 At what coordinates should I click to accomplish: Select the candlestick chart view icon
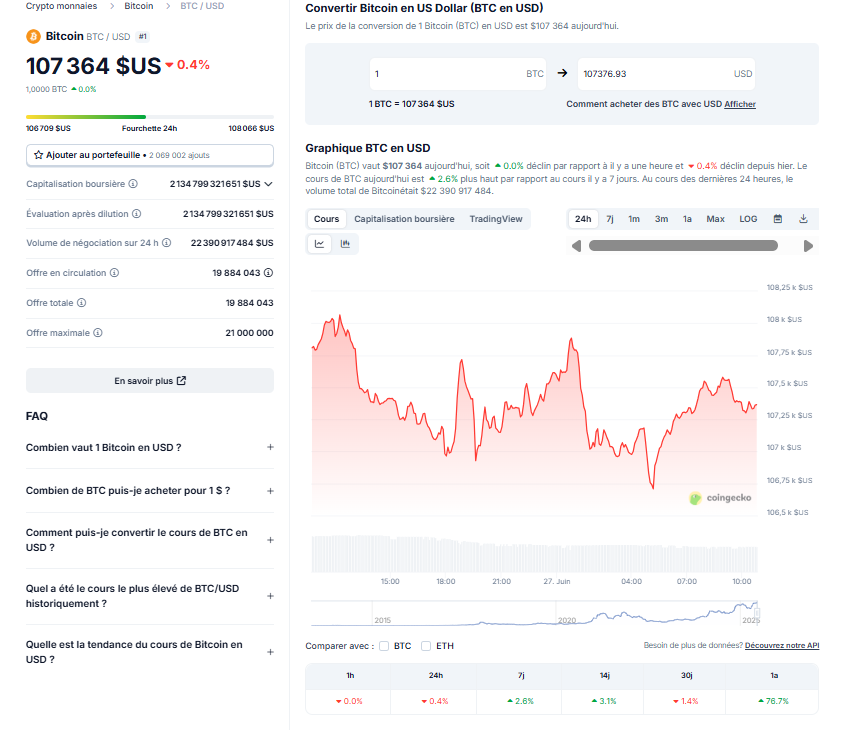click(x=345, y=244)
